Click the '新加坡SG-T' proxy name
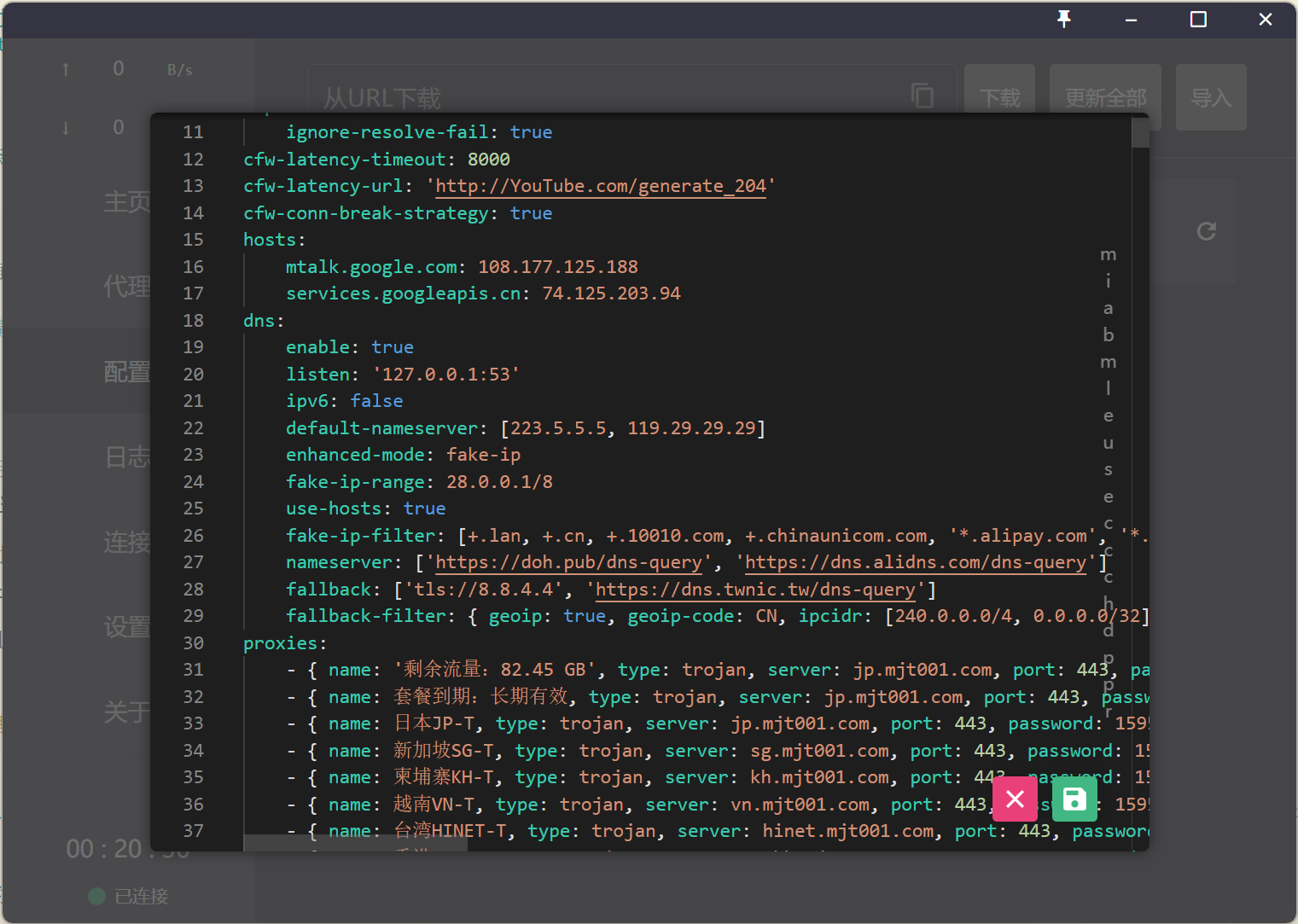Viewport: 1298px width, 924px height. tap(444, 751)
